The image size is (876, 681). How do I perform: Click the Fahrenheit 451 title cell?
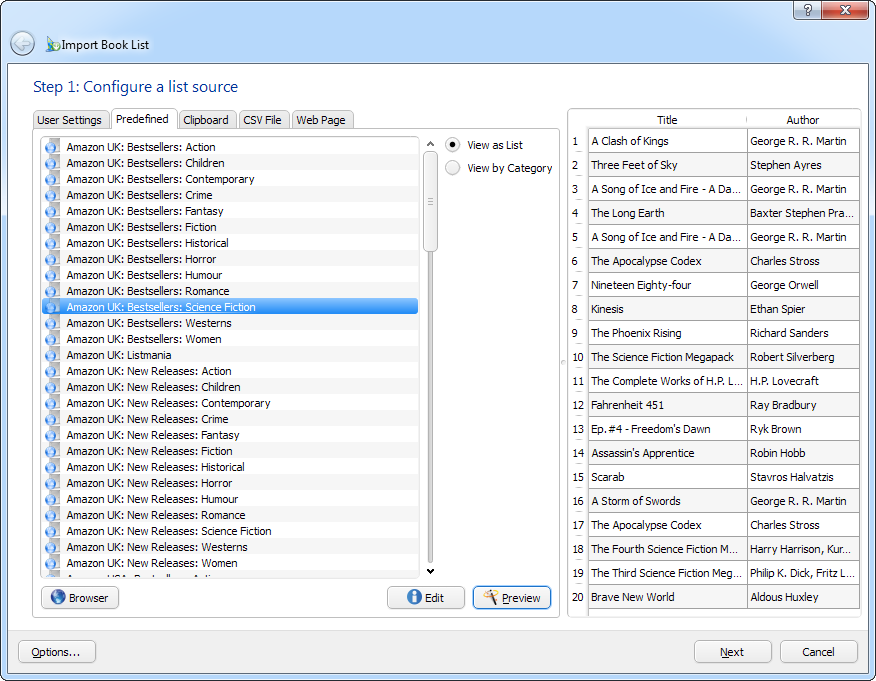pyautogui.click(x=668, y=406)
